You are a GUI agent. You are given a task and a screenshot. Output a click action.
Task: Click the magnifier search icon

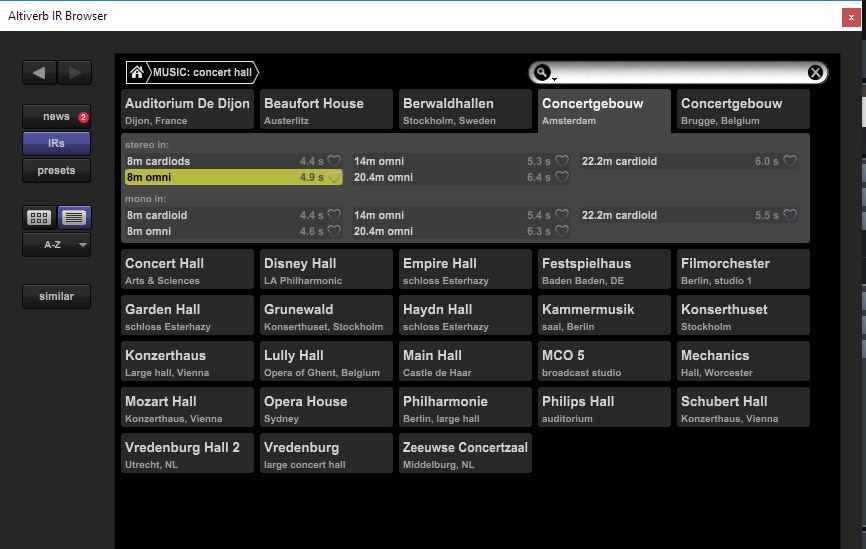click(542, 72)
